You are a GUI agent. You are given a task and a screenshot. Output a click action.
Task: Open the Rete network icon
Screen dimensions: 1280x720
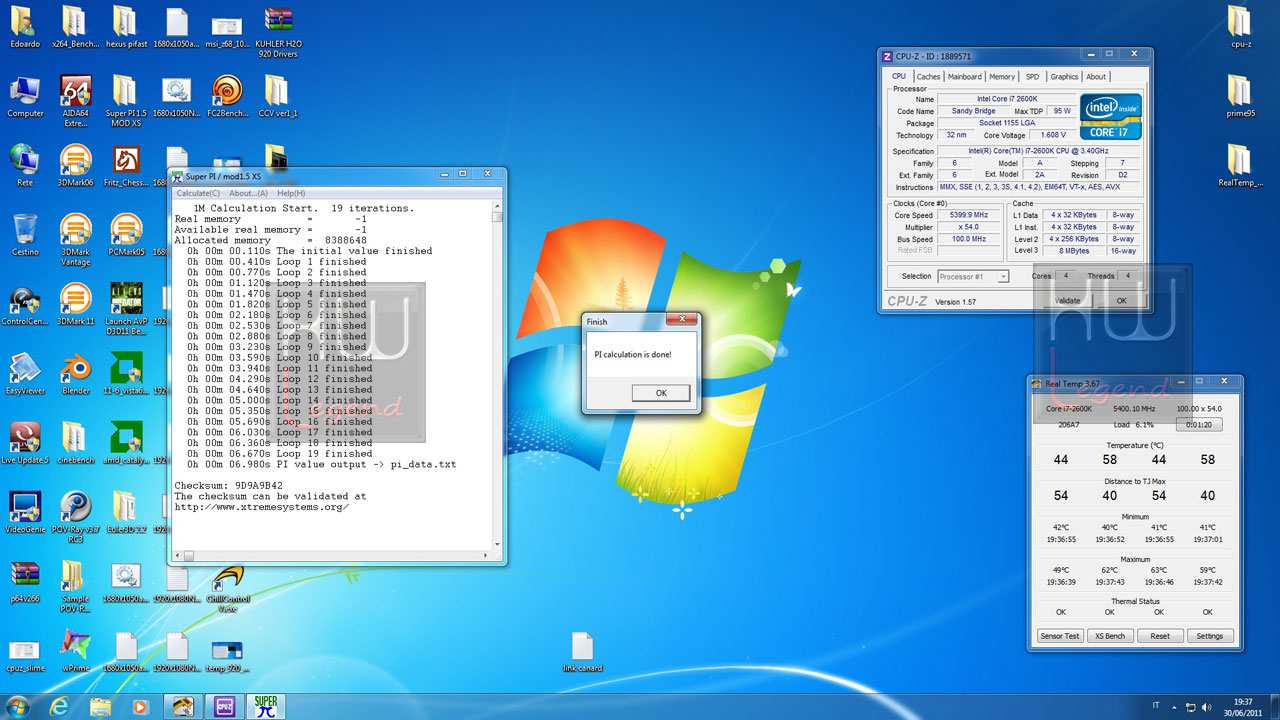(25, 166)
